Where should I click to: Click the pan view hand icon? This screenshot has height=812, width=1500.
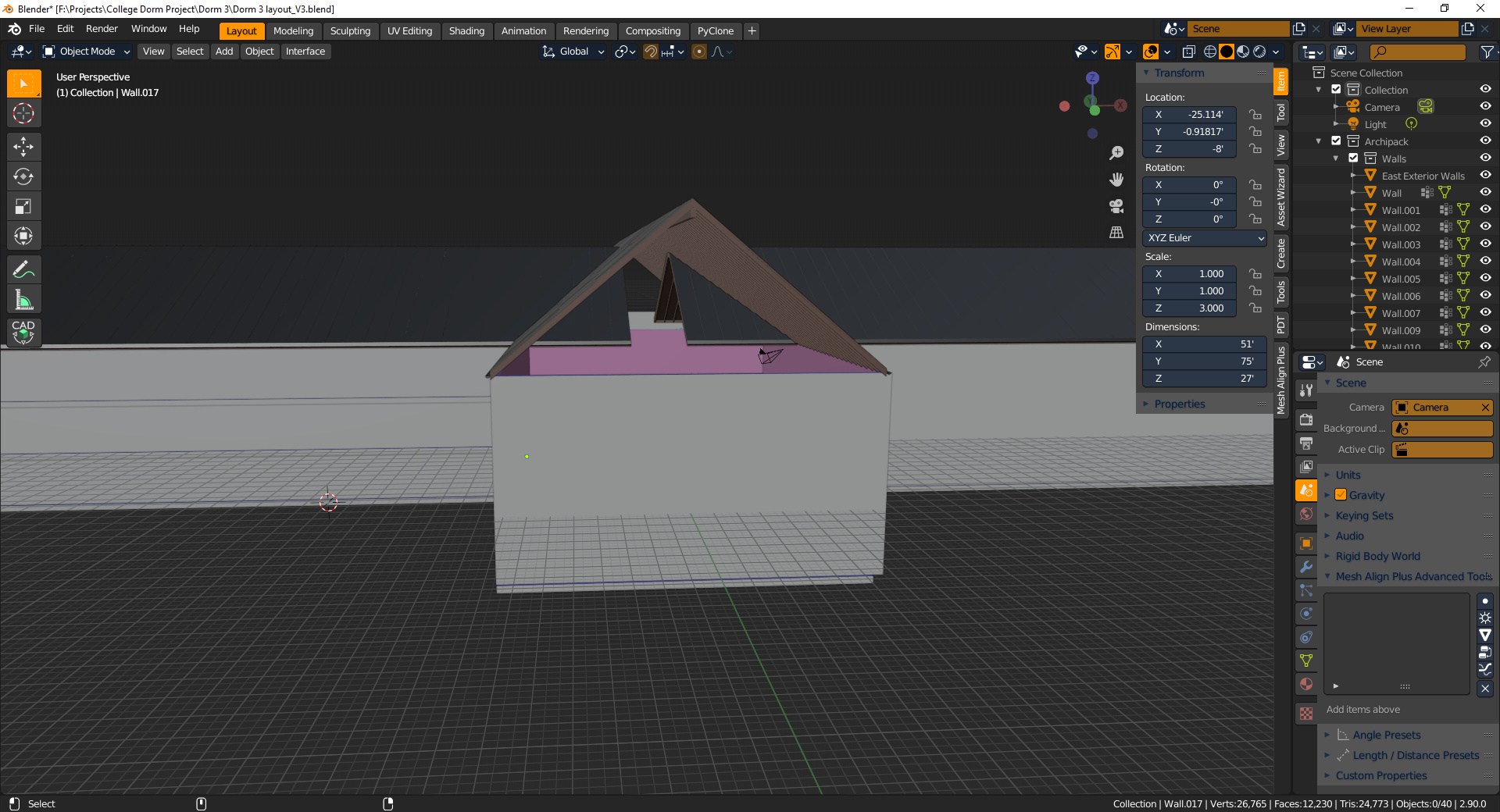pos(1116,180)
